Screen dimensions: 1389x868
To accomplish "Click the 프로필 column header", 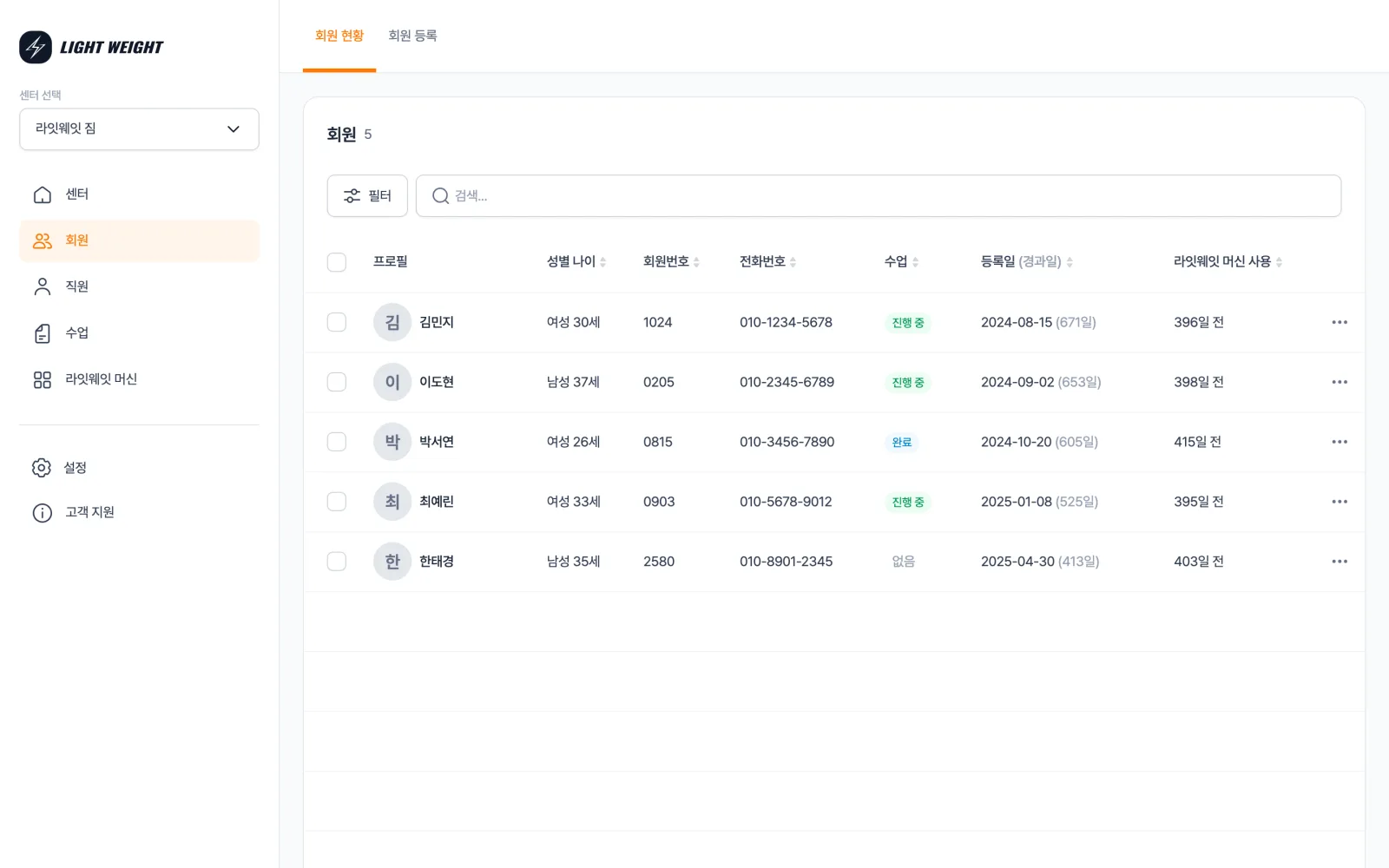I will coord(390,261).
